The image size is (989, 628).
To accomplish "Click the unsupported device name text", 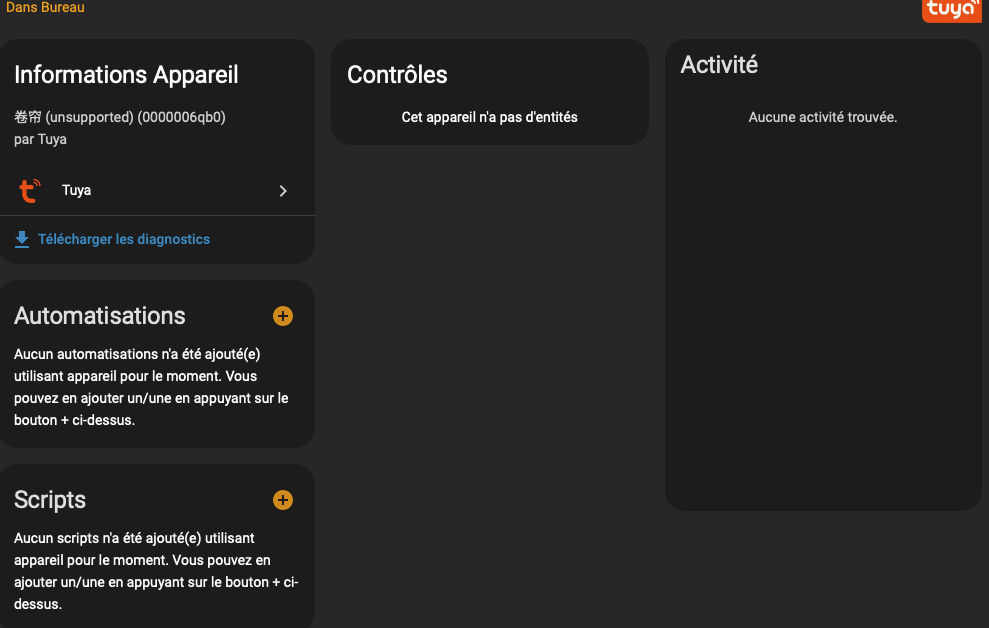I will (x=120, y=117).
